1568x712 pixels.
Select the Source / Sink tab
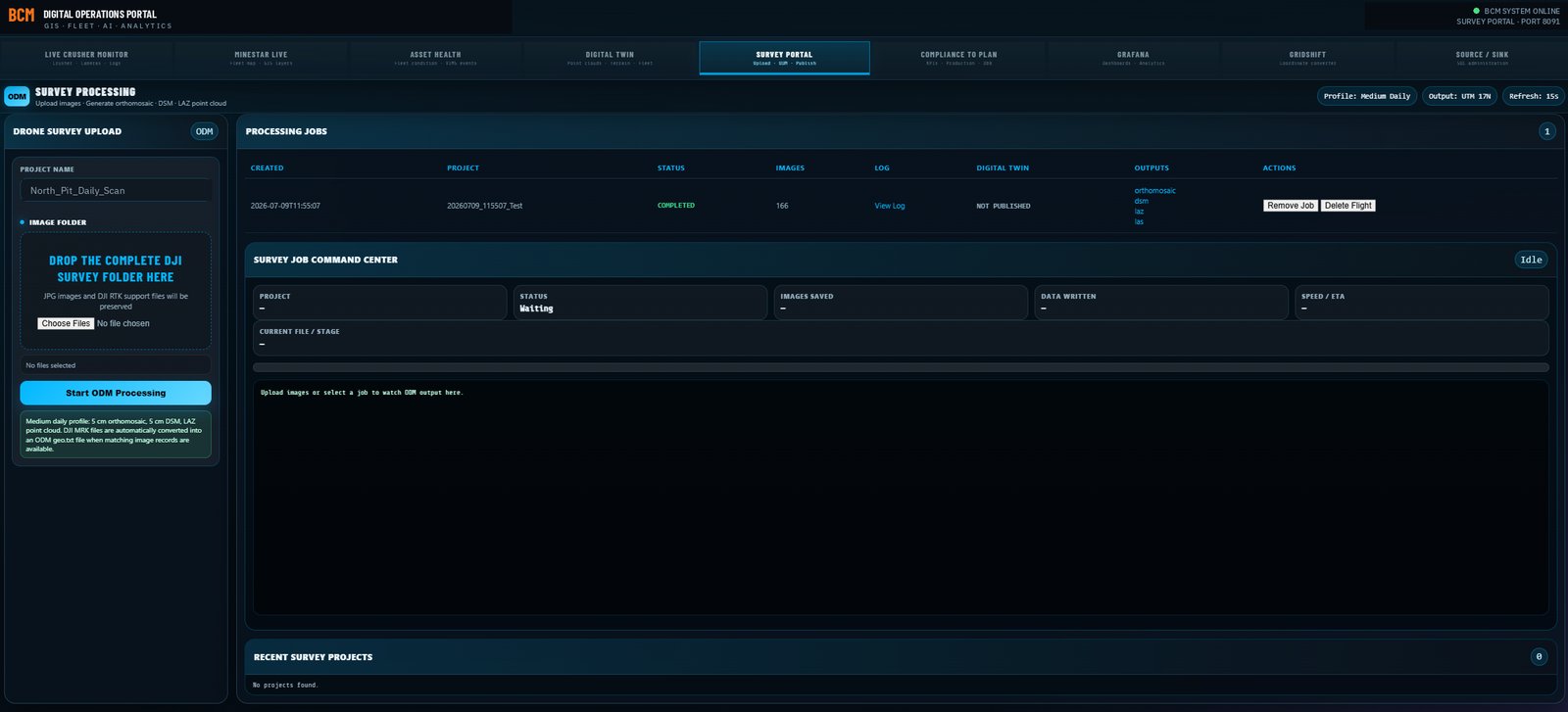pyautogui.click(x=1482, y=58)
